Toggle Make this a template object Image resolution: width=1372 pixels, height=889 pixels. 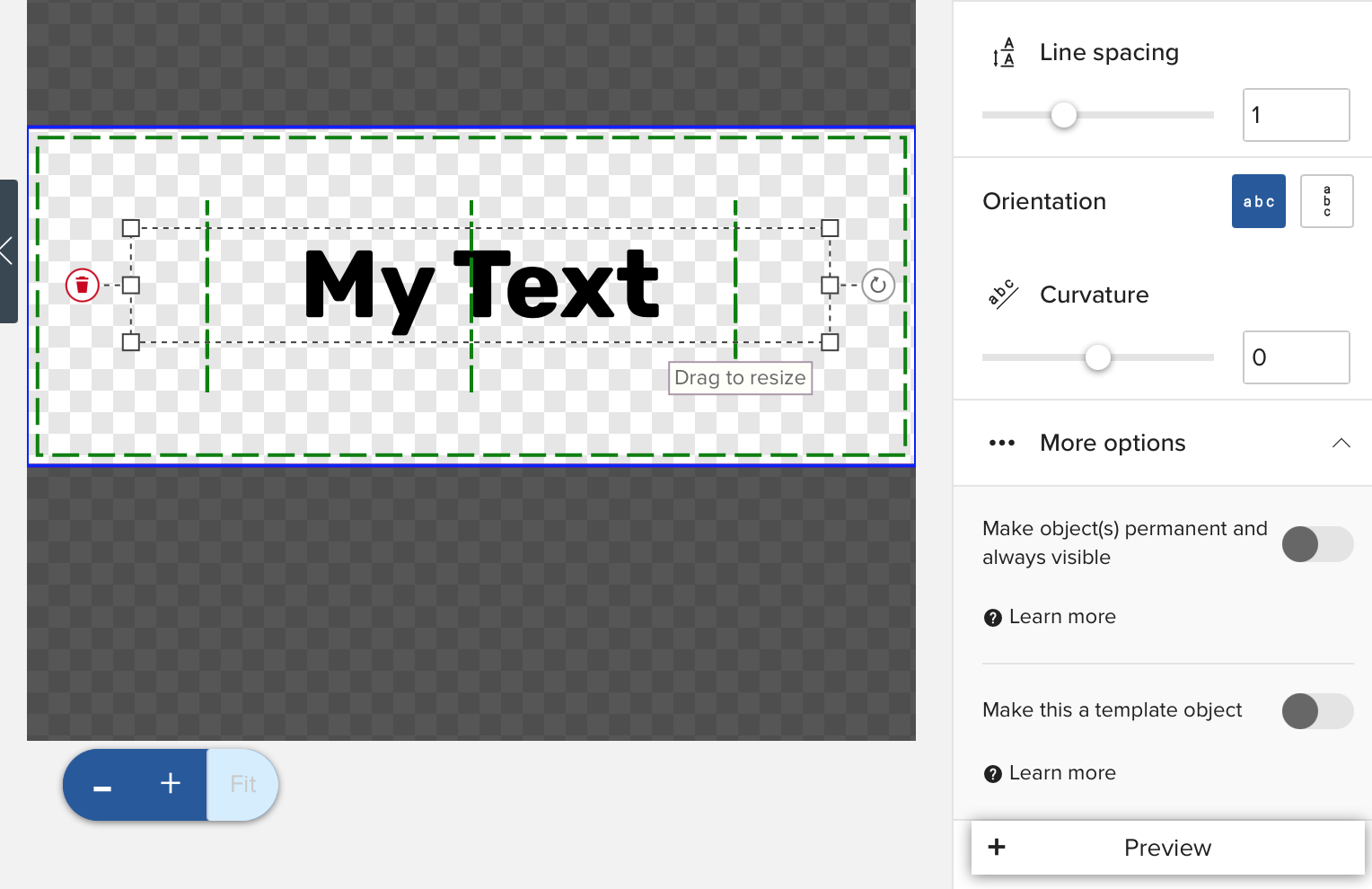1317,711
